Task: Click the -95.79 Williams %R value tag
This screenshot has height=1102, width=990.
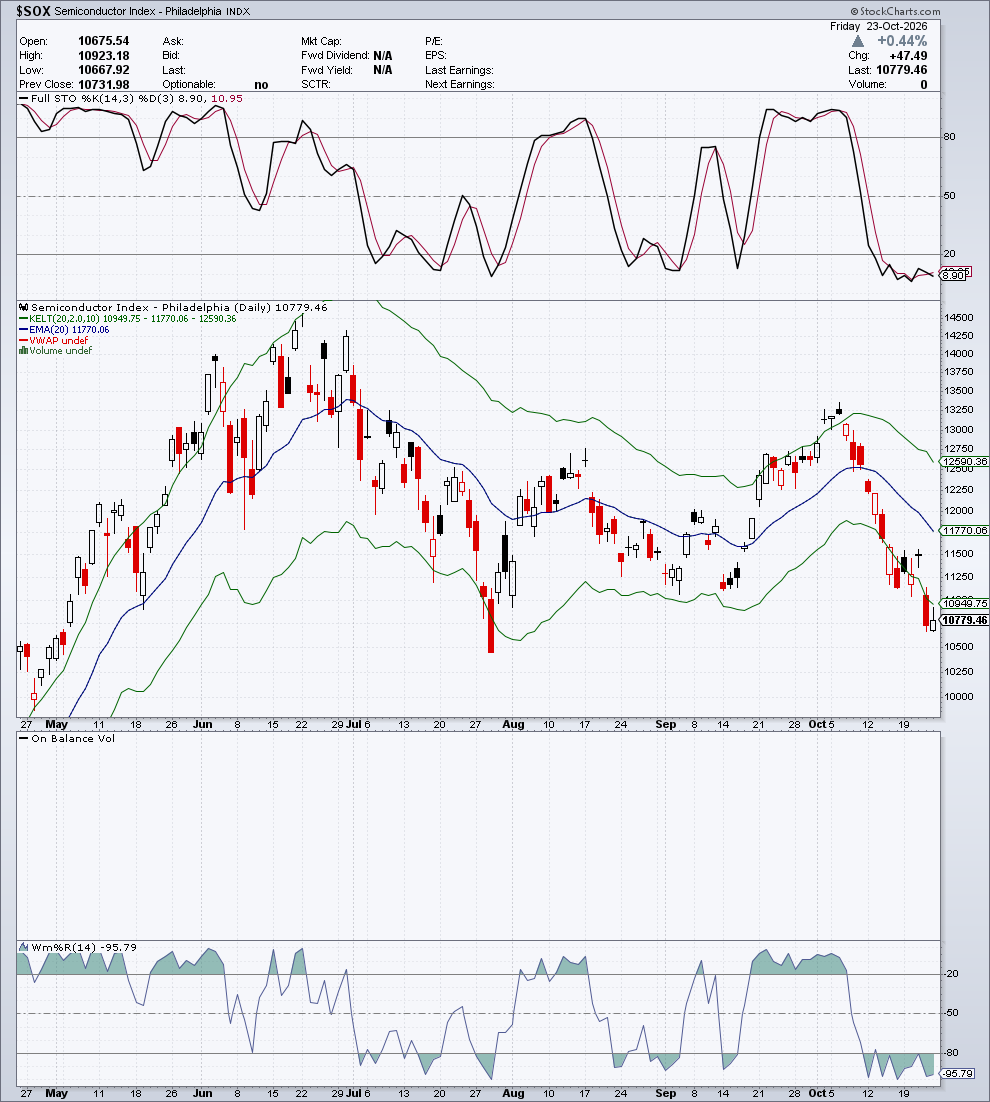Action: [x=958, y=1073]
